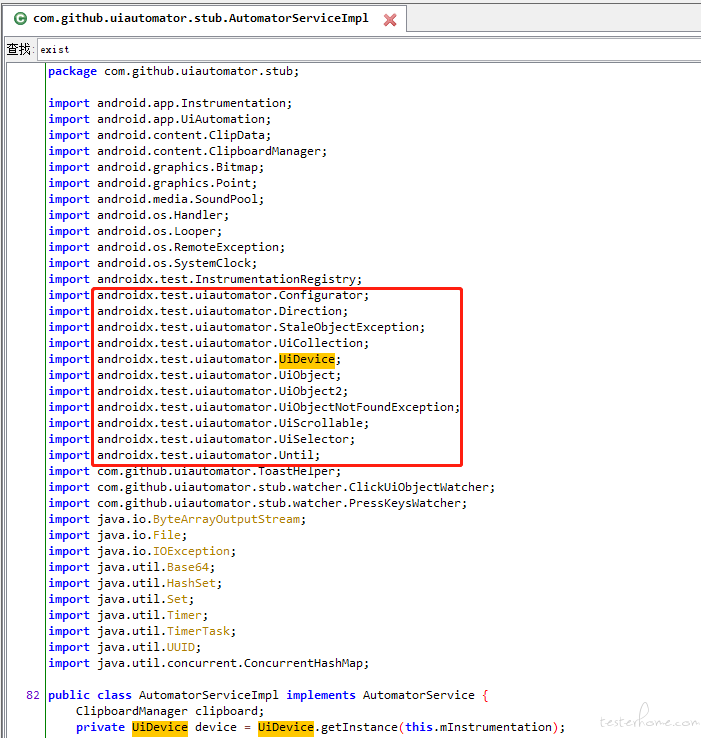Image resolution: width=701 pixels, height=738 pixels.
Task: Click UUID in java.util import
Action: tap(180, 647)
